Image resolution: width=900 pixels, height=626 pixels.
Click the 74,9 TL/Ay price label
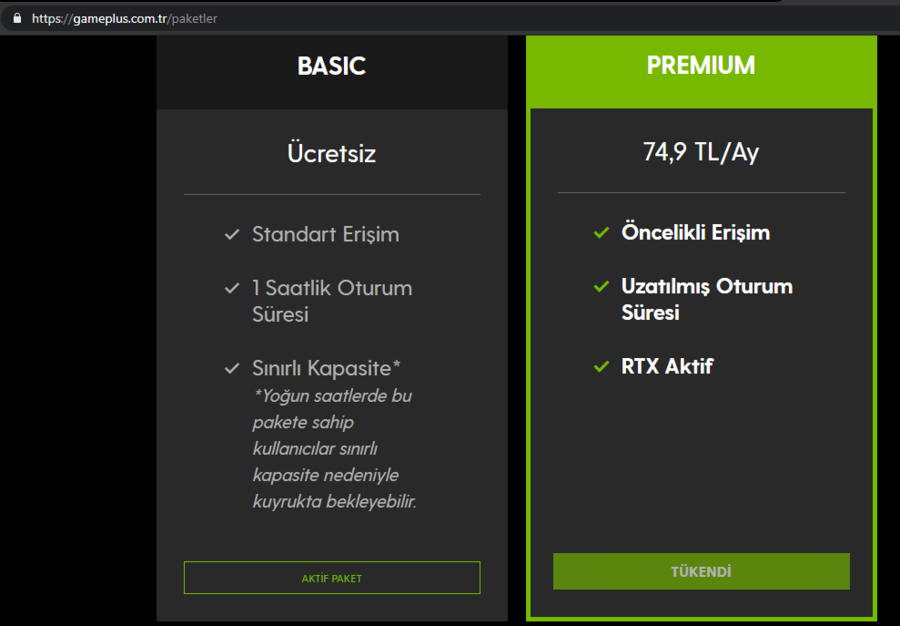click(701, 152)
